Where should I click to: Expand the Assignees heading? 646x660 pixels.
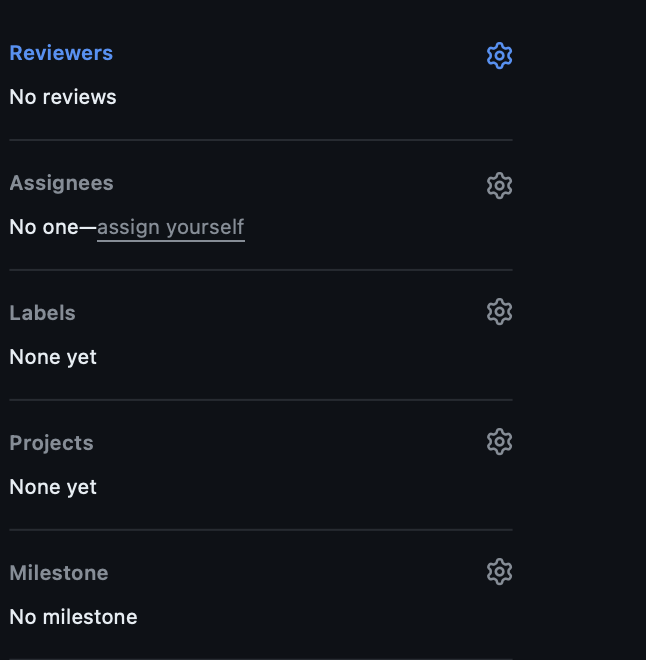click(x=61, y=183)
